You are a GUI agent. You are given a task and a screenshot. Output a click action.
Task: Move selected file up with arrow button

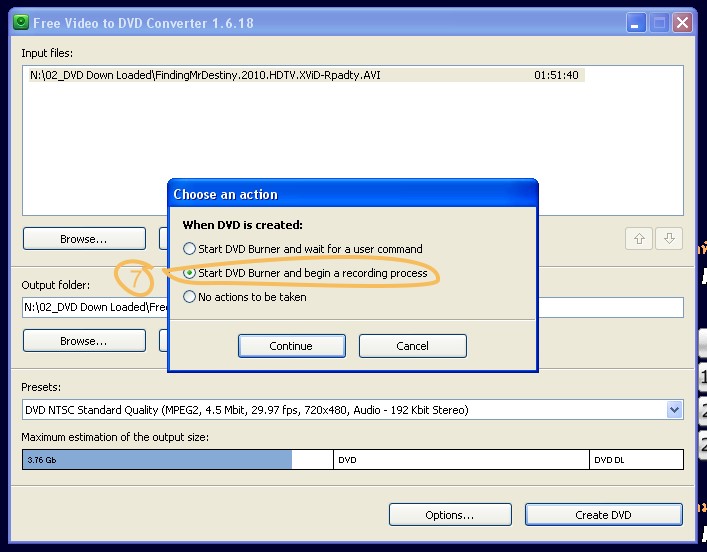tap(639, 239)
